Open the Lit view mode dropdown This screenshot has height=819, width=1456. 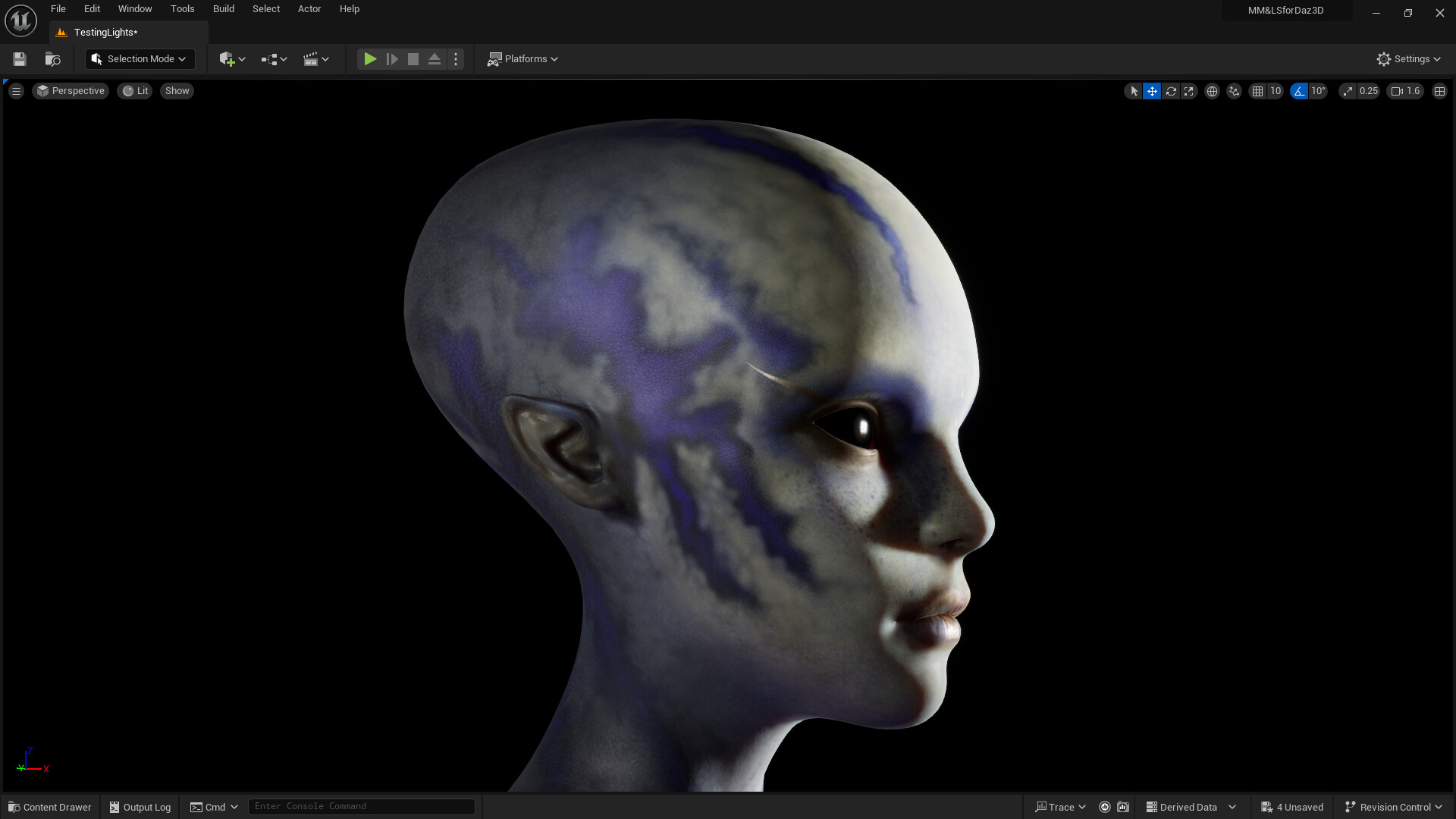(135, 91)
